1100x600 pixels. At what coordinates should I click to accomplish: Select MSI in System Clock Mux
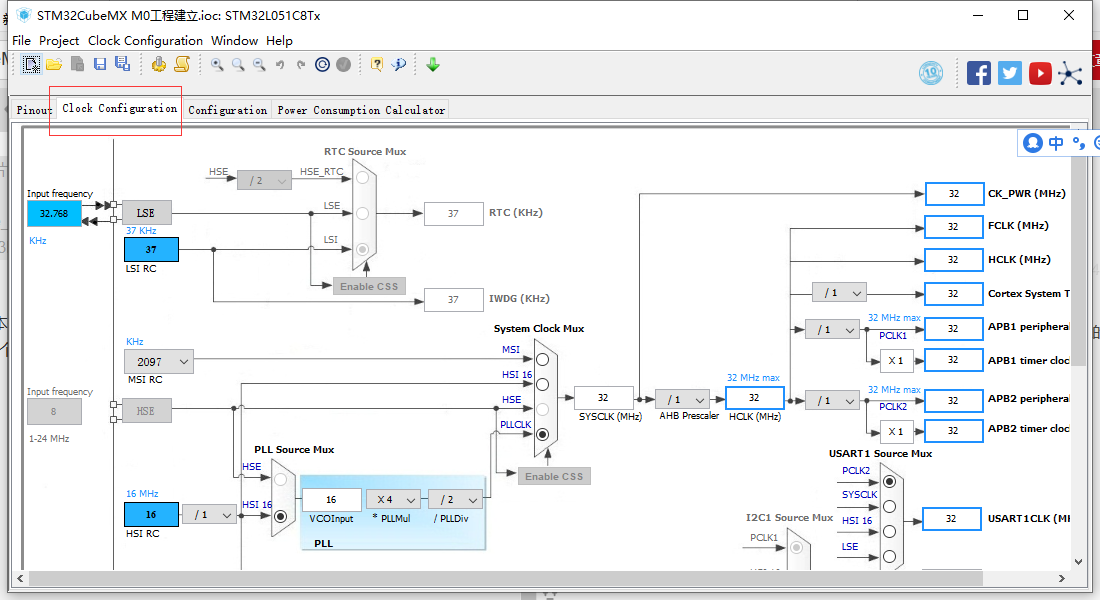point(542,360)
